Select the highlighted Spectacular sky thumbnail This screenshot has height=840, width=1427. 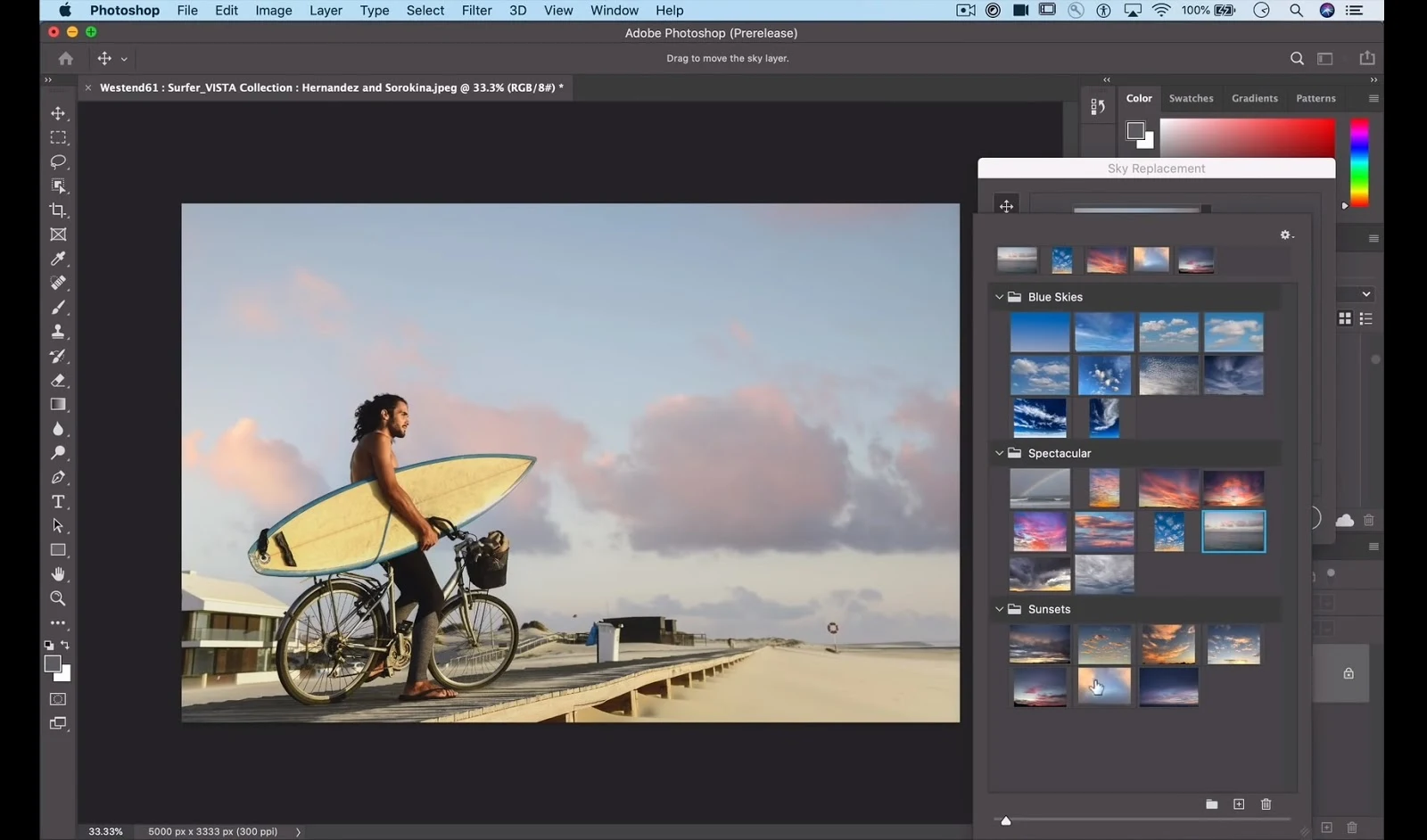[1234, 531]
